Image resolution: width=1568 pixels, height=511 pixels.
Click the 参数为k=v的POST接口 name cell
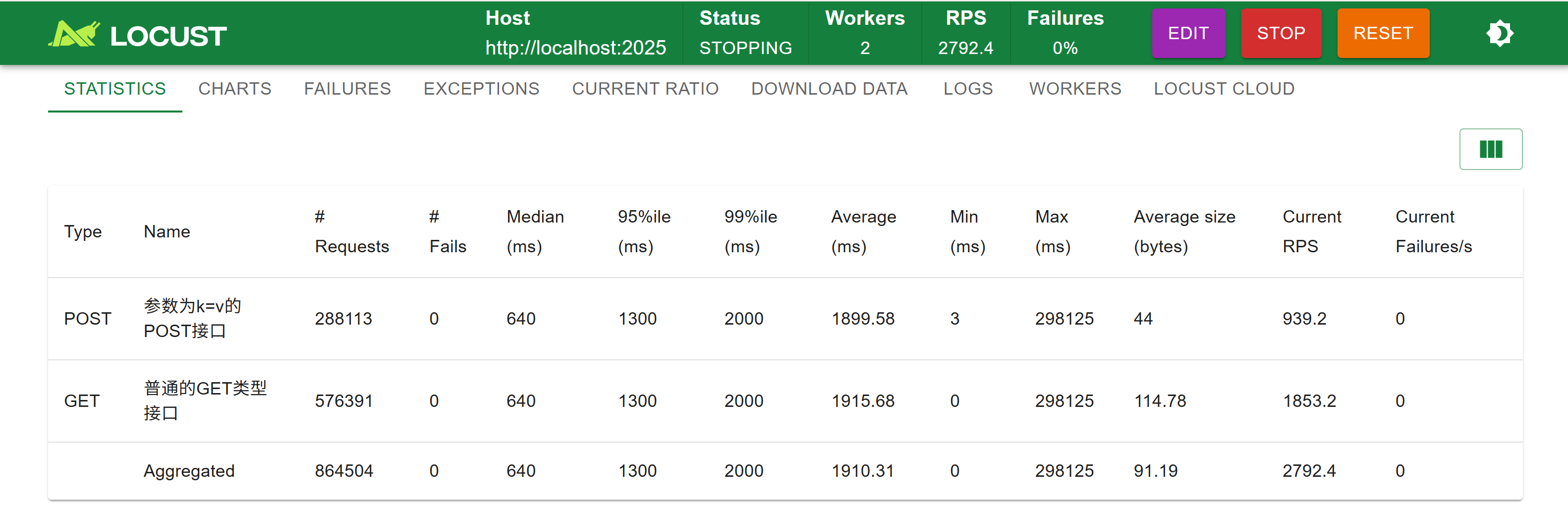click(192, 319)
